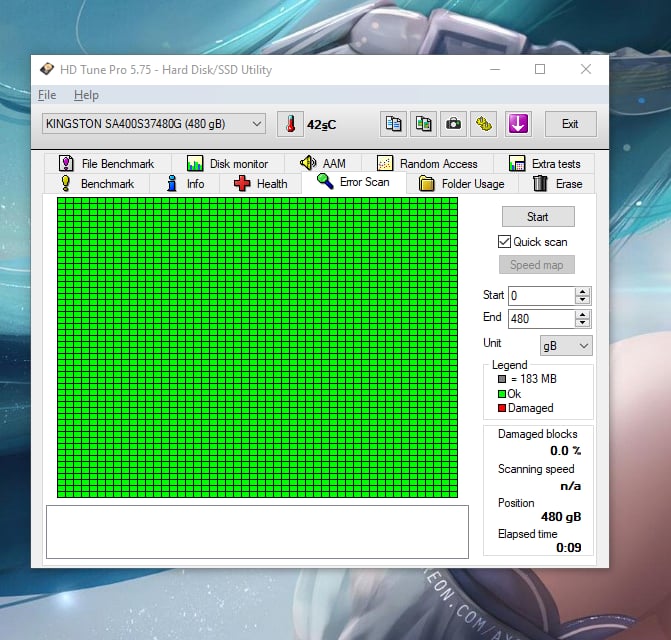The height and width of the screenshot is (640, 671).
Task: Open the Extra tests tab
Action: click(544, 163)
